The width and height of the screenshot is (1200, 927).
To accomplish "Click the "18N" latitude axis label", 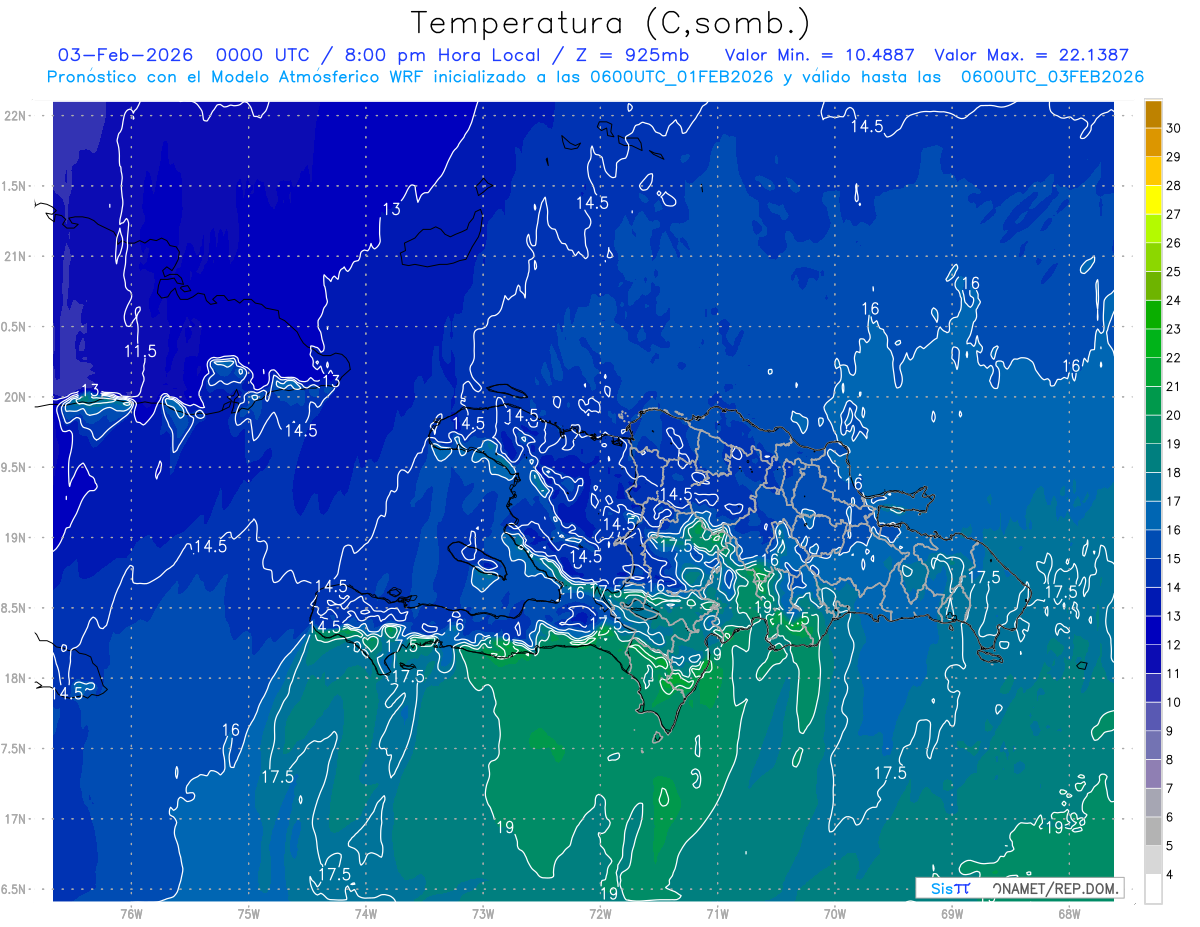I will [15, 679].
